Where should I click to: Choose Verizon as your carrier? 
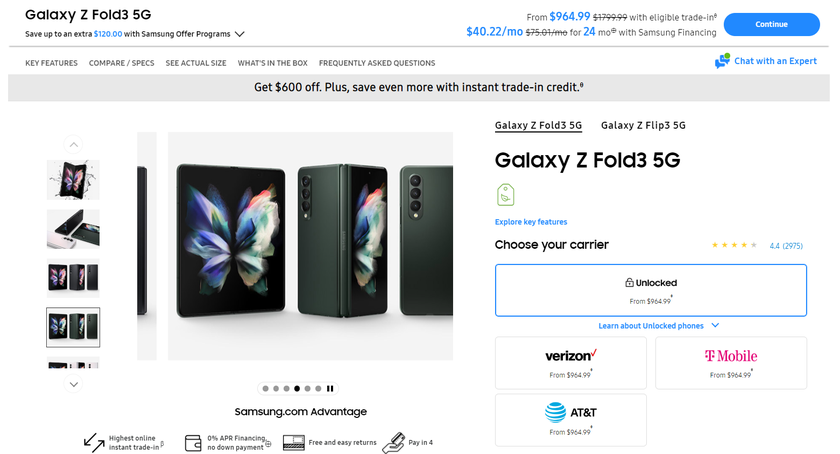tap(570, 363)
